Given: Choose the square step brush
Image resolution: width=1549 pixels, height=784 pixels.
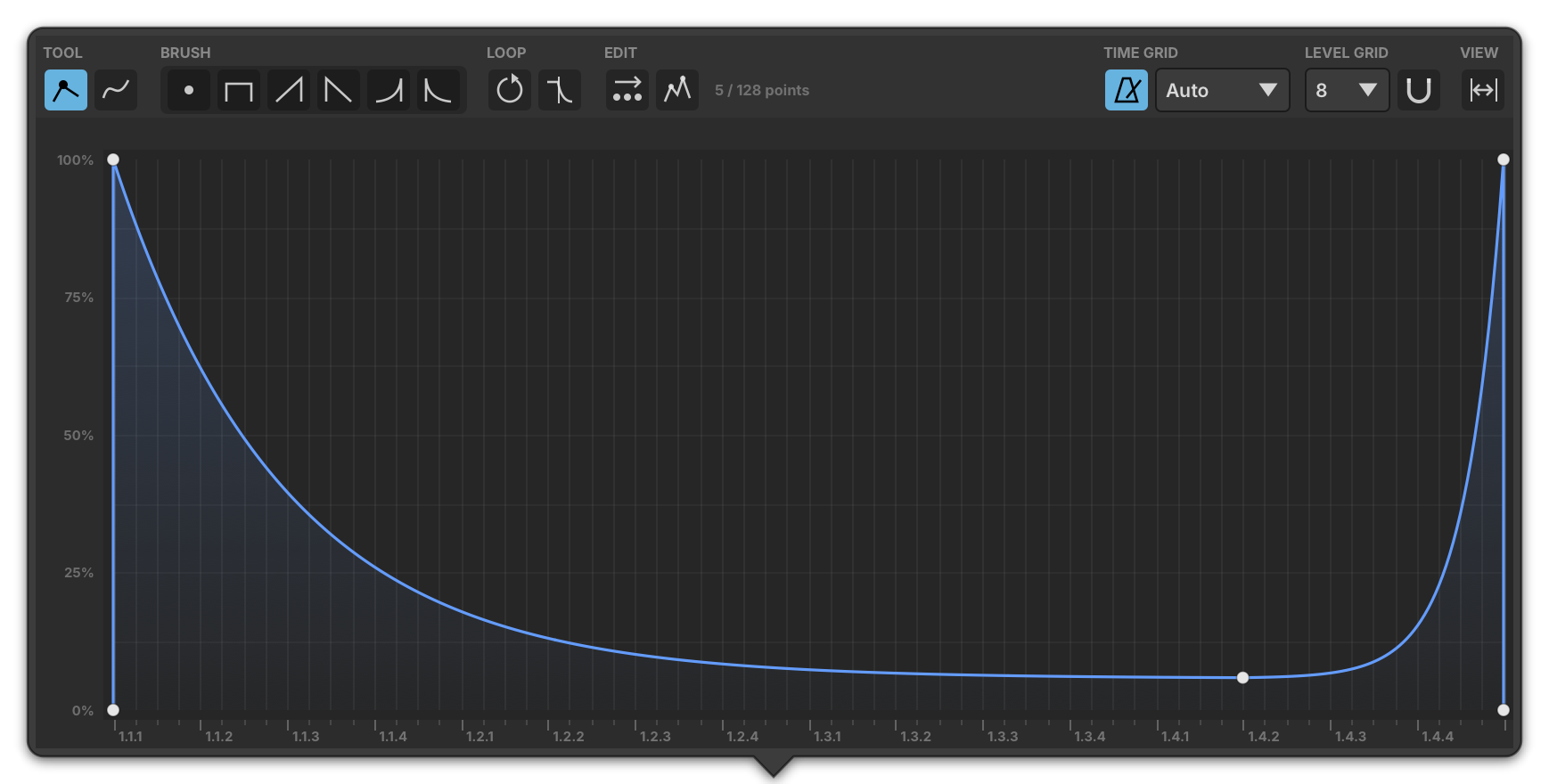Looking at the screenshot, I should pos(239,90).
